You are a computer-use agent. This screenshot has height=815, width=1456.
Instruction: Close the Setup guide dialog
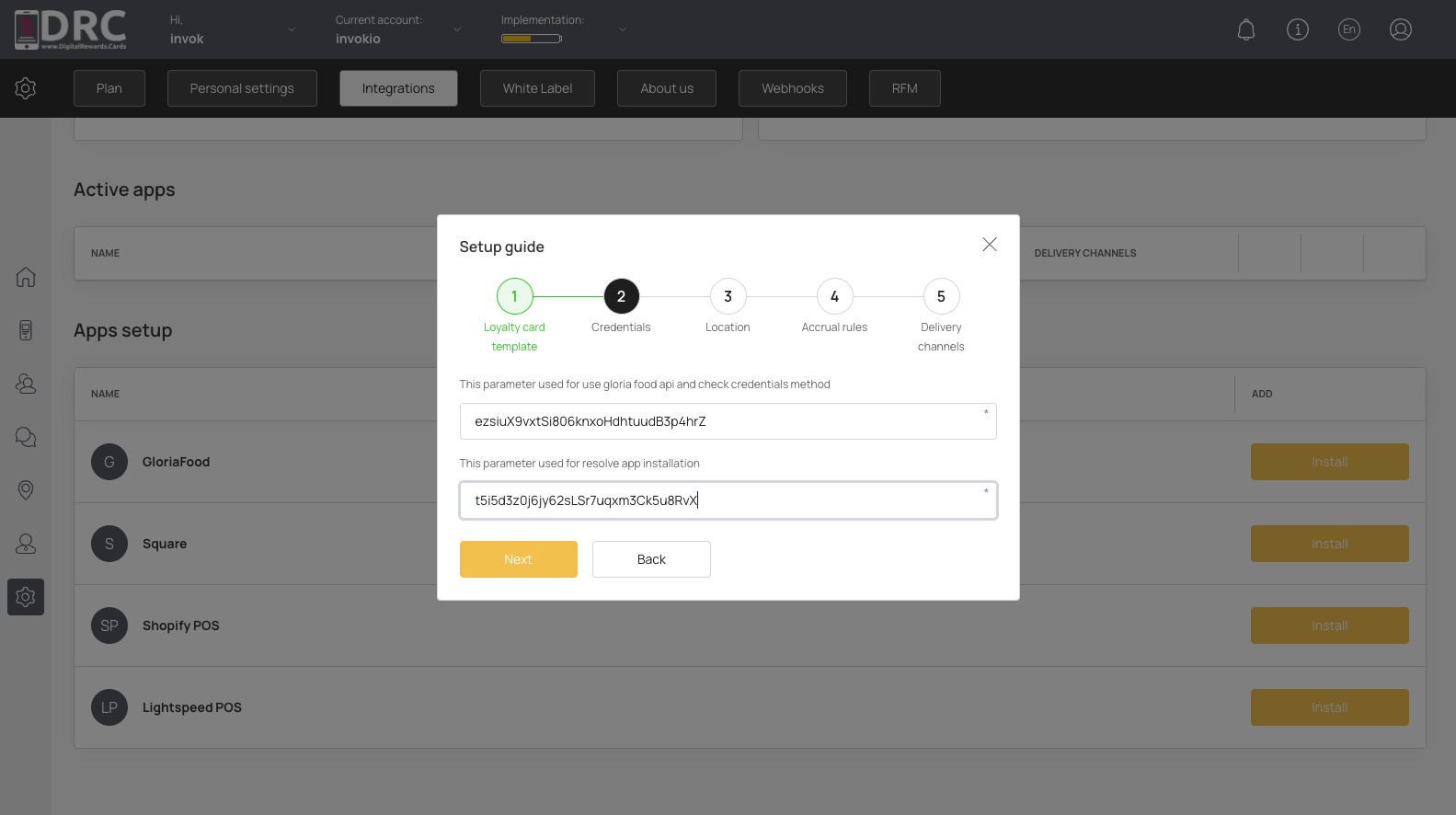tap(990, 245)
